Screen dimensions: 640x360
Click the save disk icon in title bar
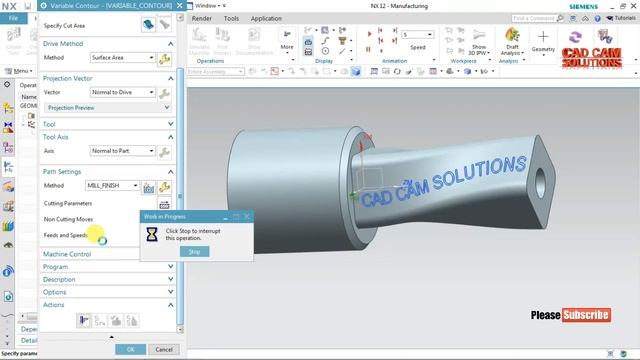[x=27, y=6]
